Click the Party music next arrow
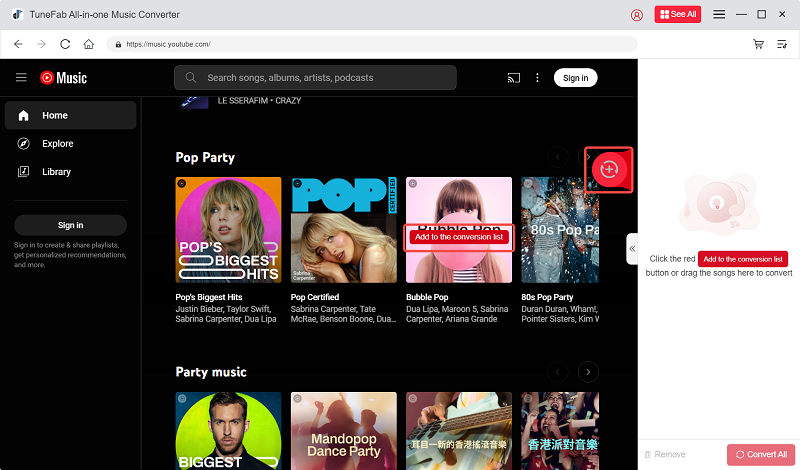 point(588,372)
